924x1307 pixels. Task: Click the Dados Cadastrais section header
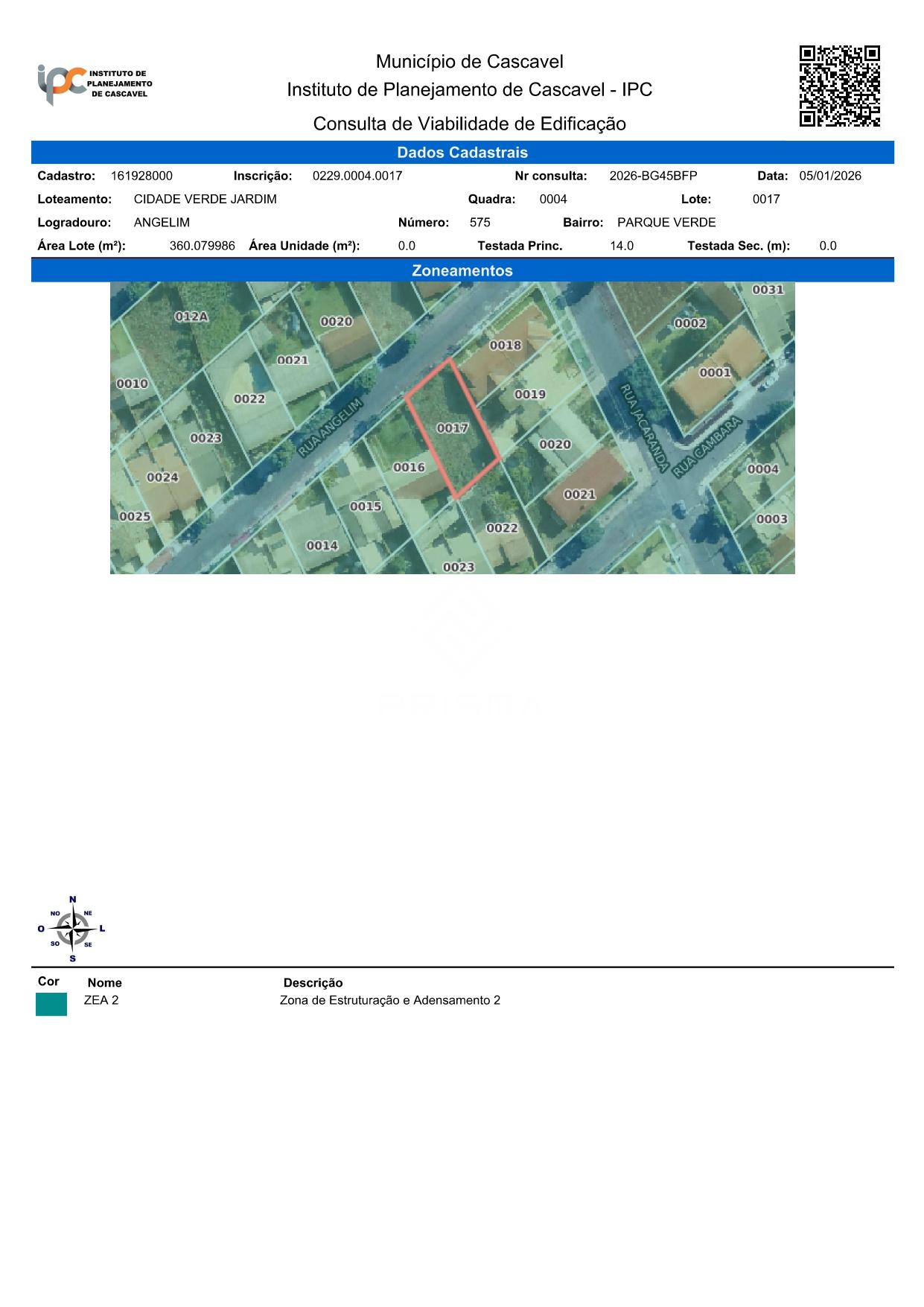tap(462, 153)
